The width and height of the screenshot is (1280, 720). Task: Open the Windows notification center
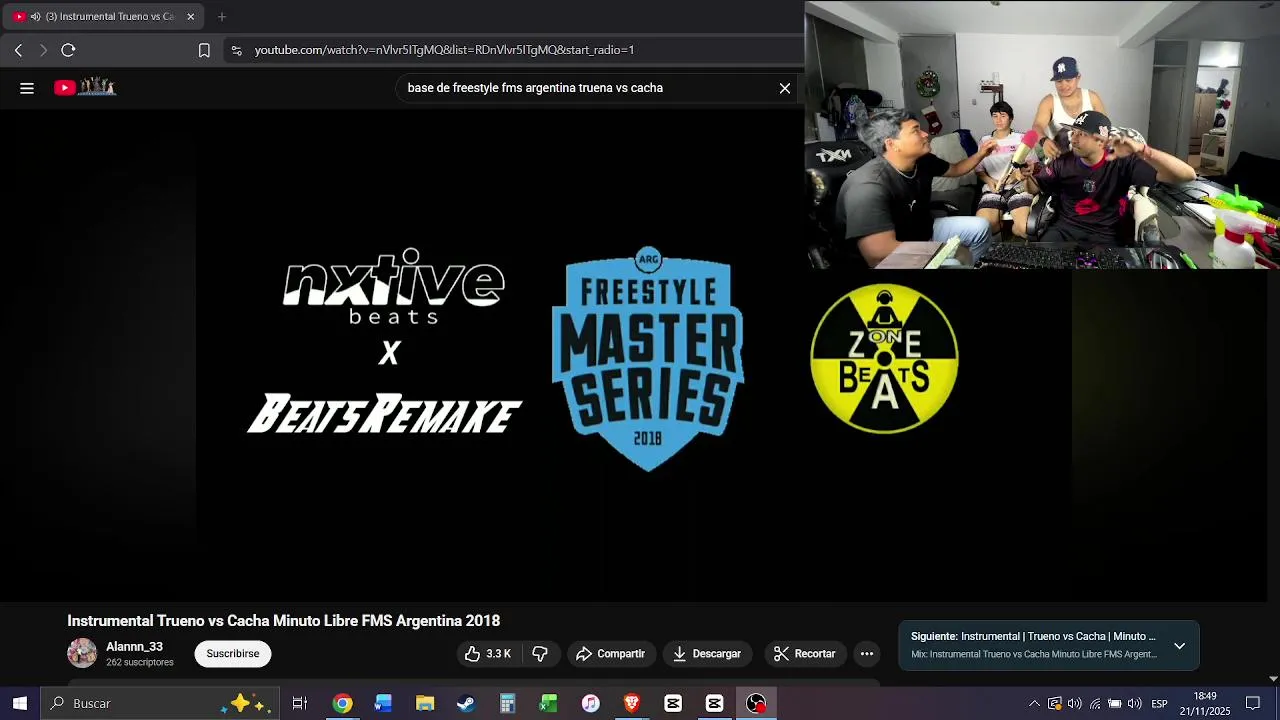[x=1253, y=704]
